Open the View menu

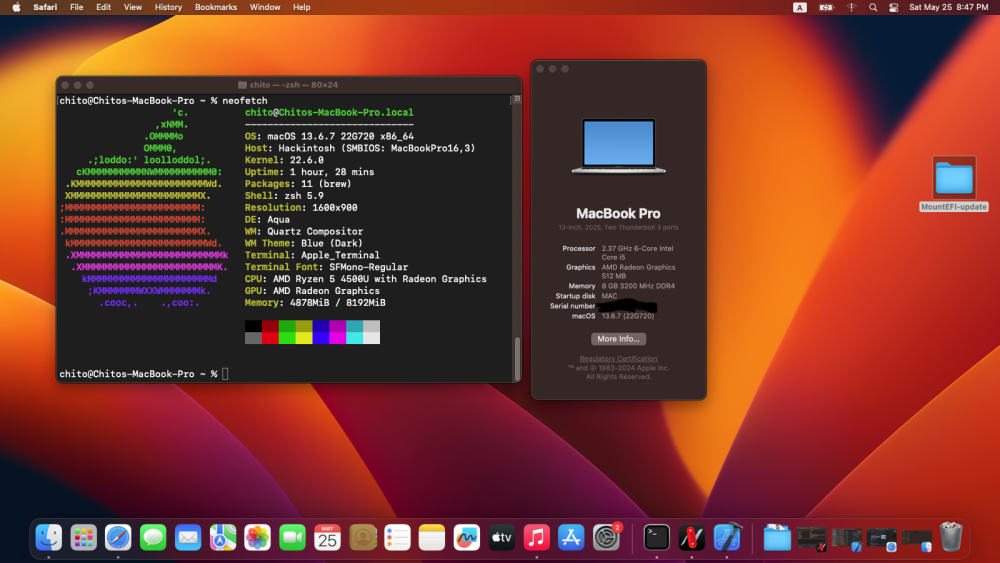click(x=133, y=7)
